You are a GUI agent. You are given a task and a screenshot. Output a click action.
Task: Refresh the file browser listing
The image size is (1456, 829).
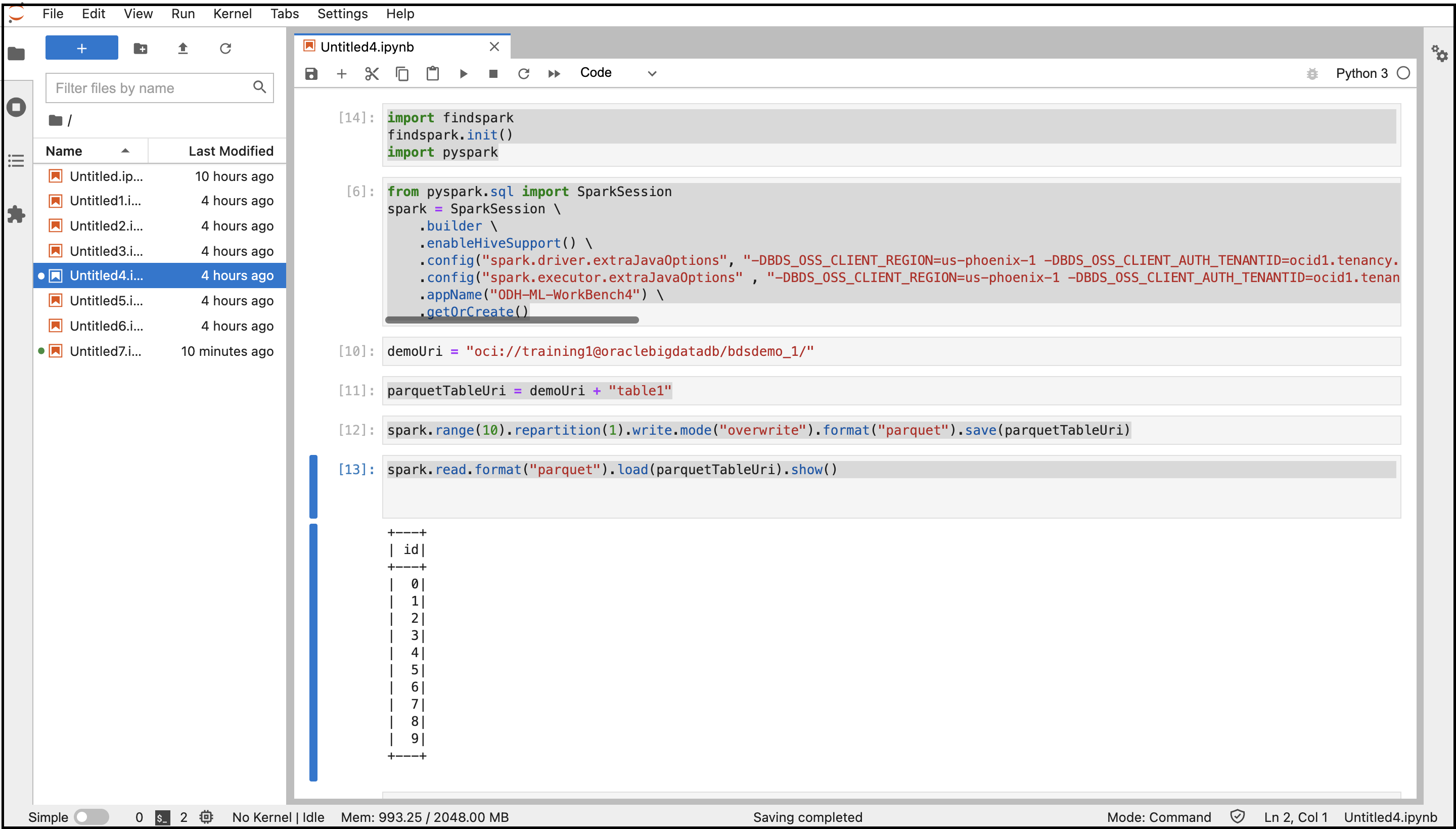pyautogui.click(x=225, y=49)
